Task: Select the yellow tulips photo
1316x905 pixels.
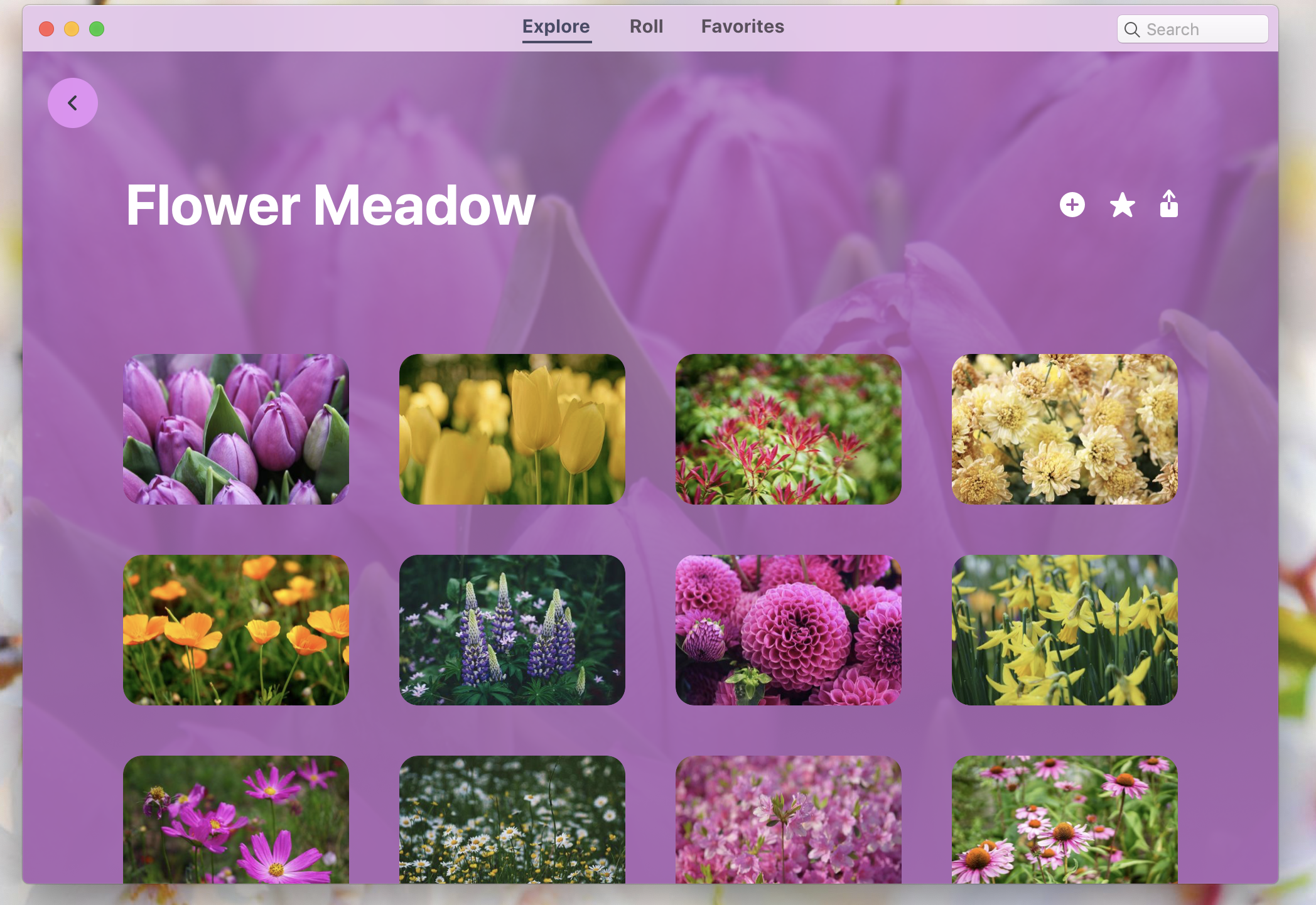Action: pos(512,429)
